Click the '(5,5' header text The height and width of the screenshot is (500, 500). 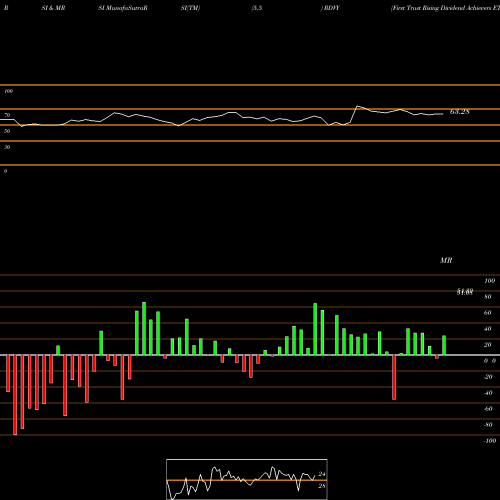[x=257, y=8]
